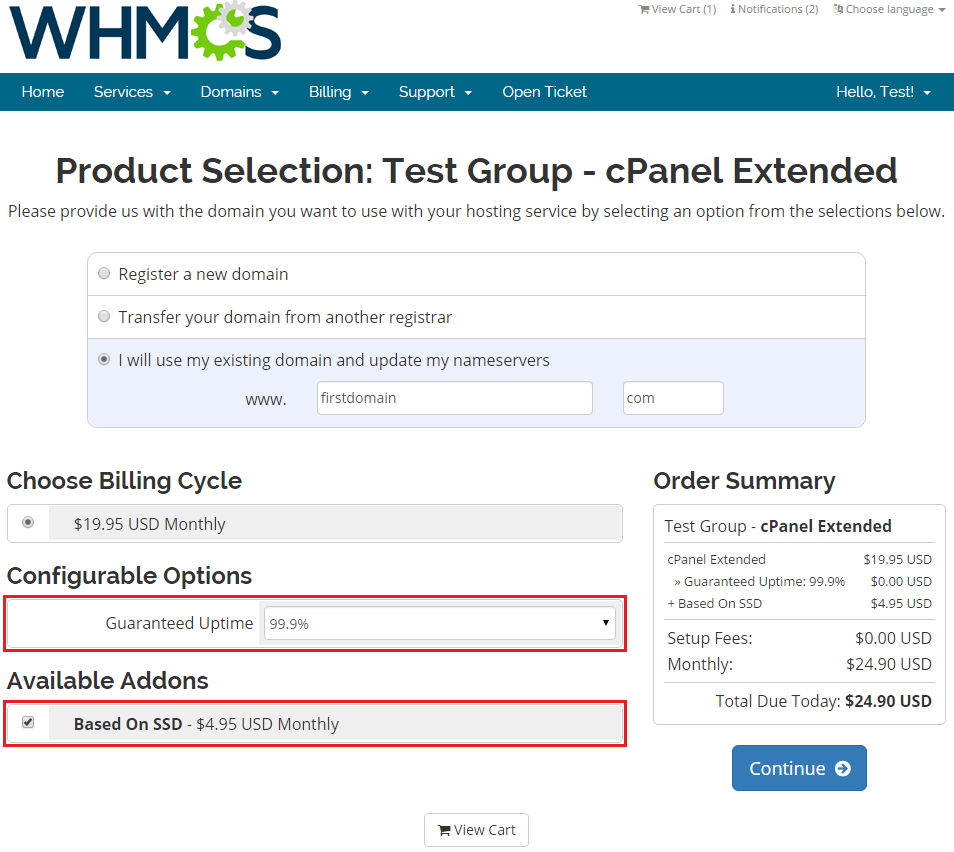Viewport: 954px width, 852px height.
Task: Expand the Hello, Test! account menu
Action: tap(883, 92)
